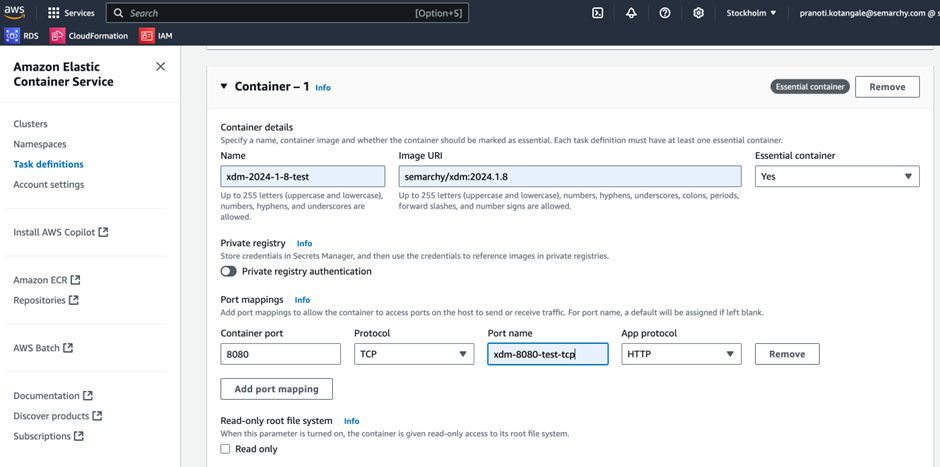This screenshot has width=940, height=467.
Task: Click external link icon beside Repositories
Action: pyautogui.click(x=73, y=300)
